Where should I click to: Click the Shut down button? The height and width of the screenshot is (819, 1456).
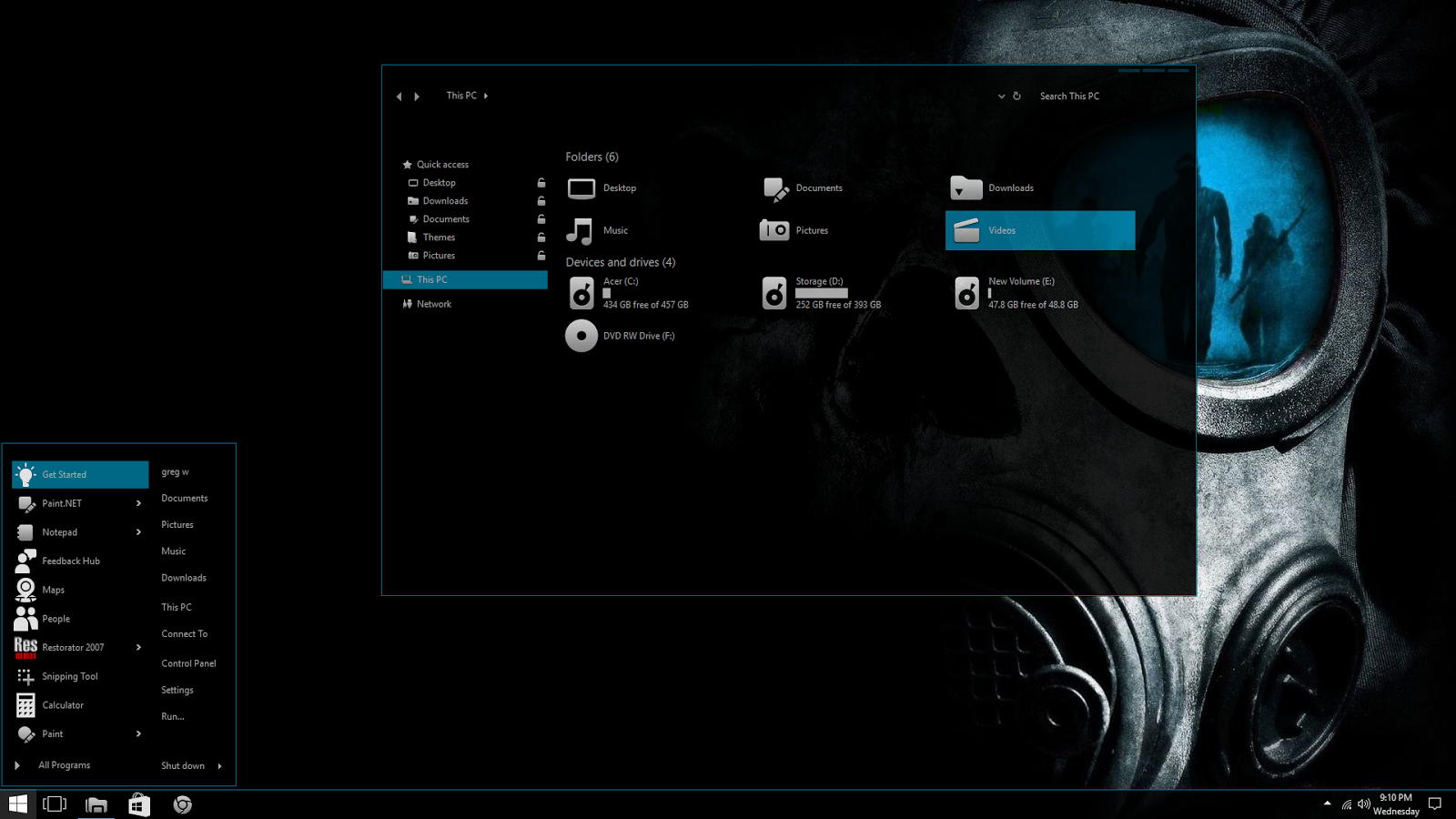pos(182,765)
